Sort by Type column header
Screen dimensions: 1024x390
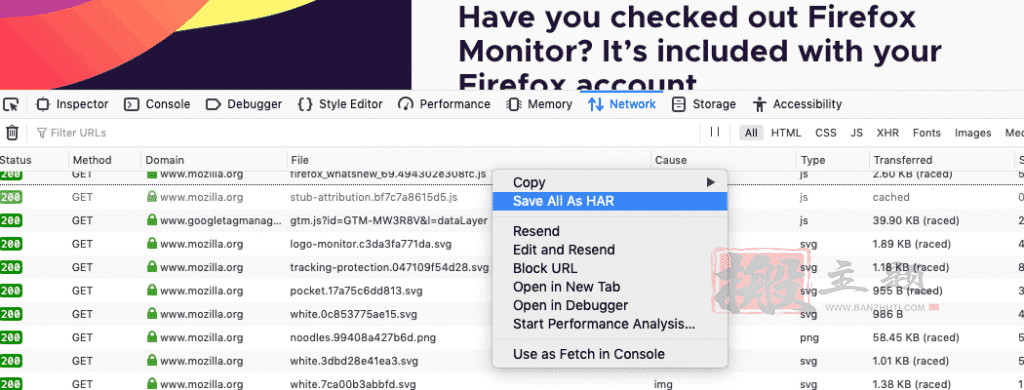pyautogui.click(x=833, y=160)
